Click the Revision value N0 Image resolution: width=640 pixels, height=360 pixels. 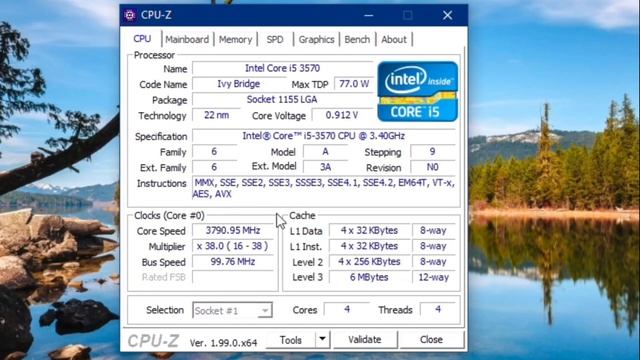click(x=432, y=167)
